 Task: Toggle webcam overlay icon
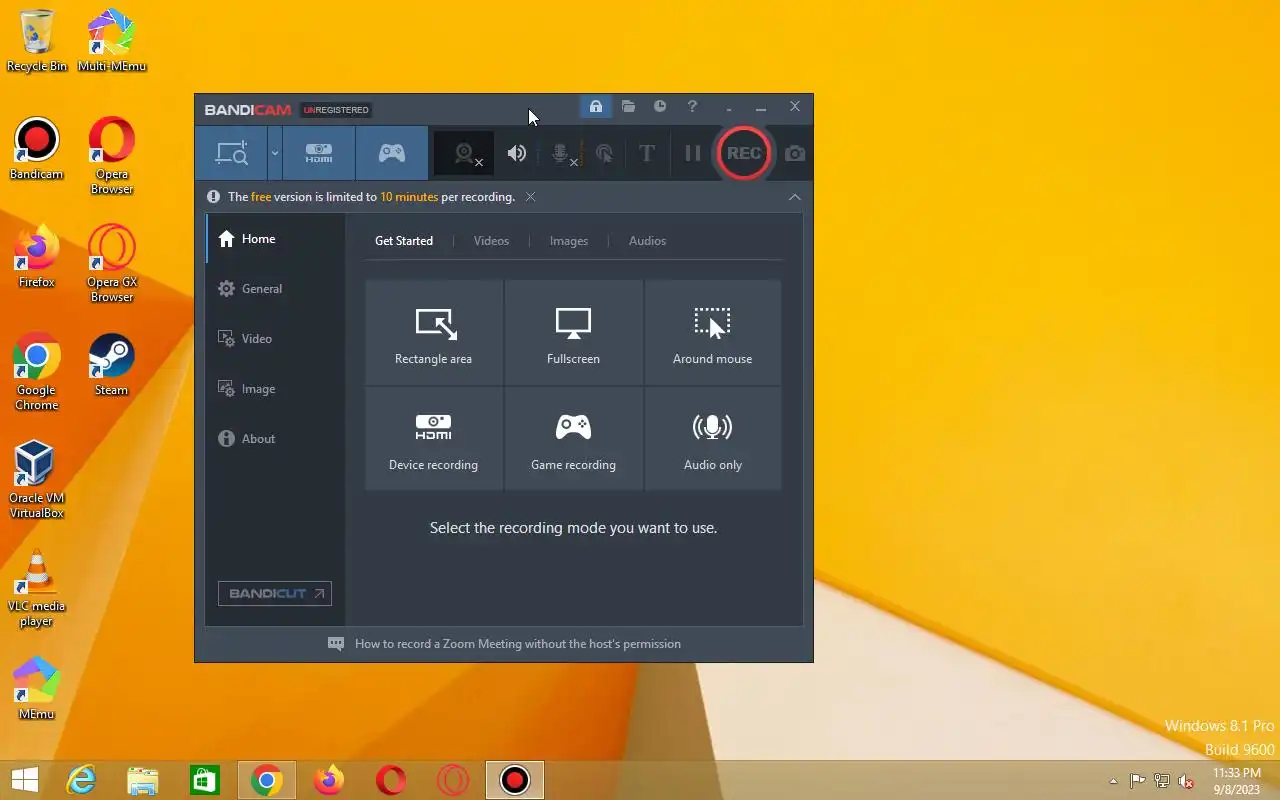tap(465, 153)
